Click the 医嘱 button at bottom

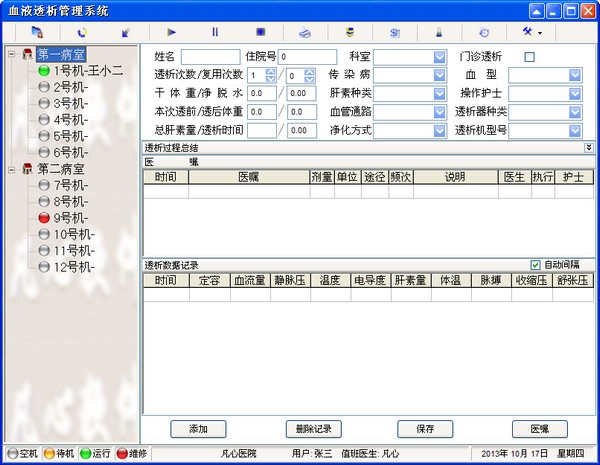pos(540,429)
